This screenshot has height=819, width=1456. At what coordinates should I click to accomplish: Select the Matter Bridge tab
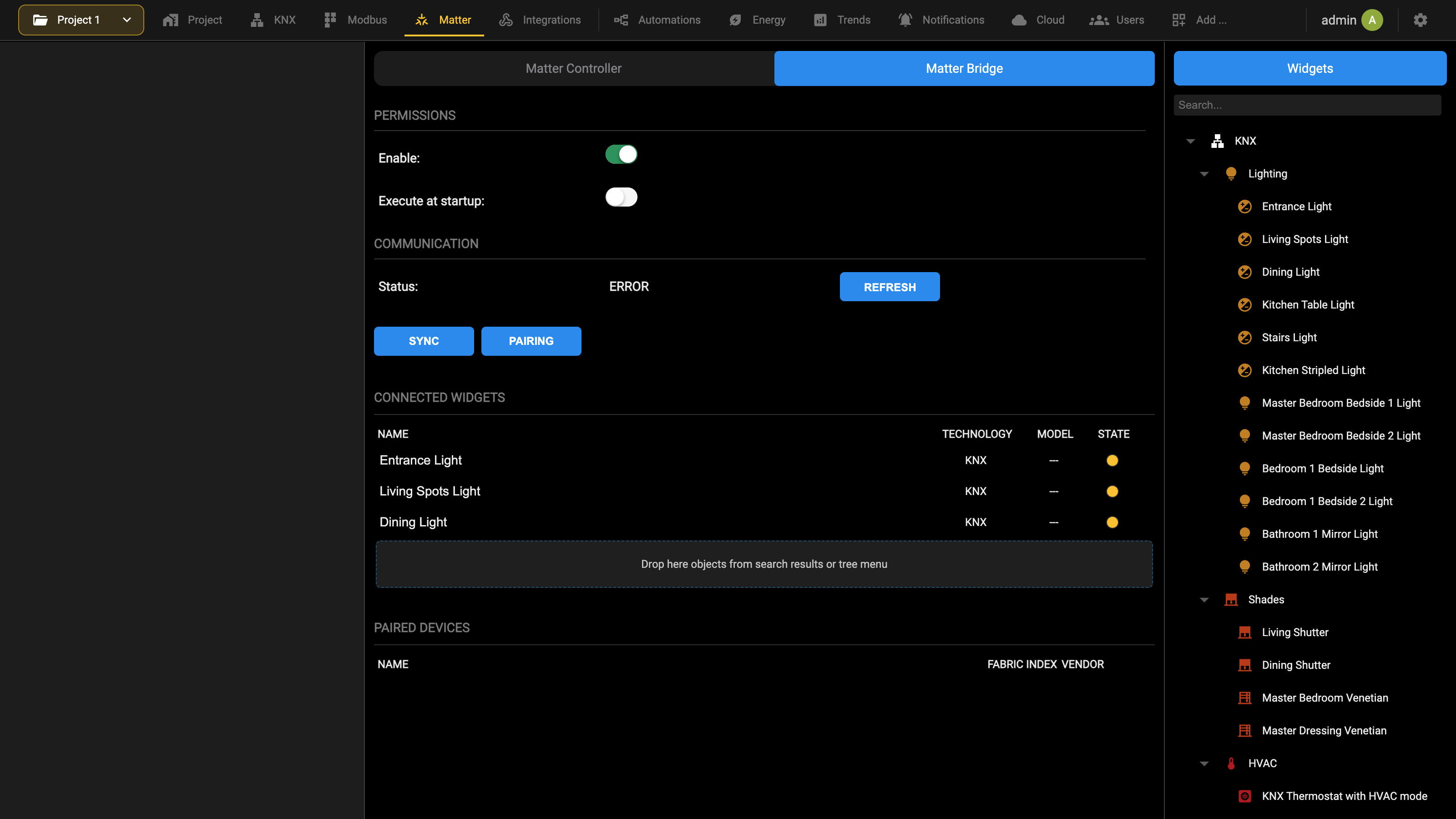[x=964, y=68]
